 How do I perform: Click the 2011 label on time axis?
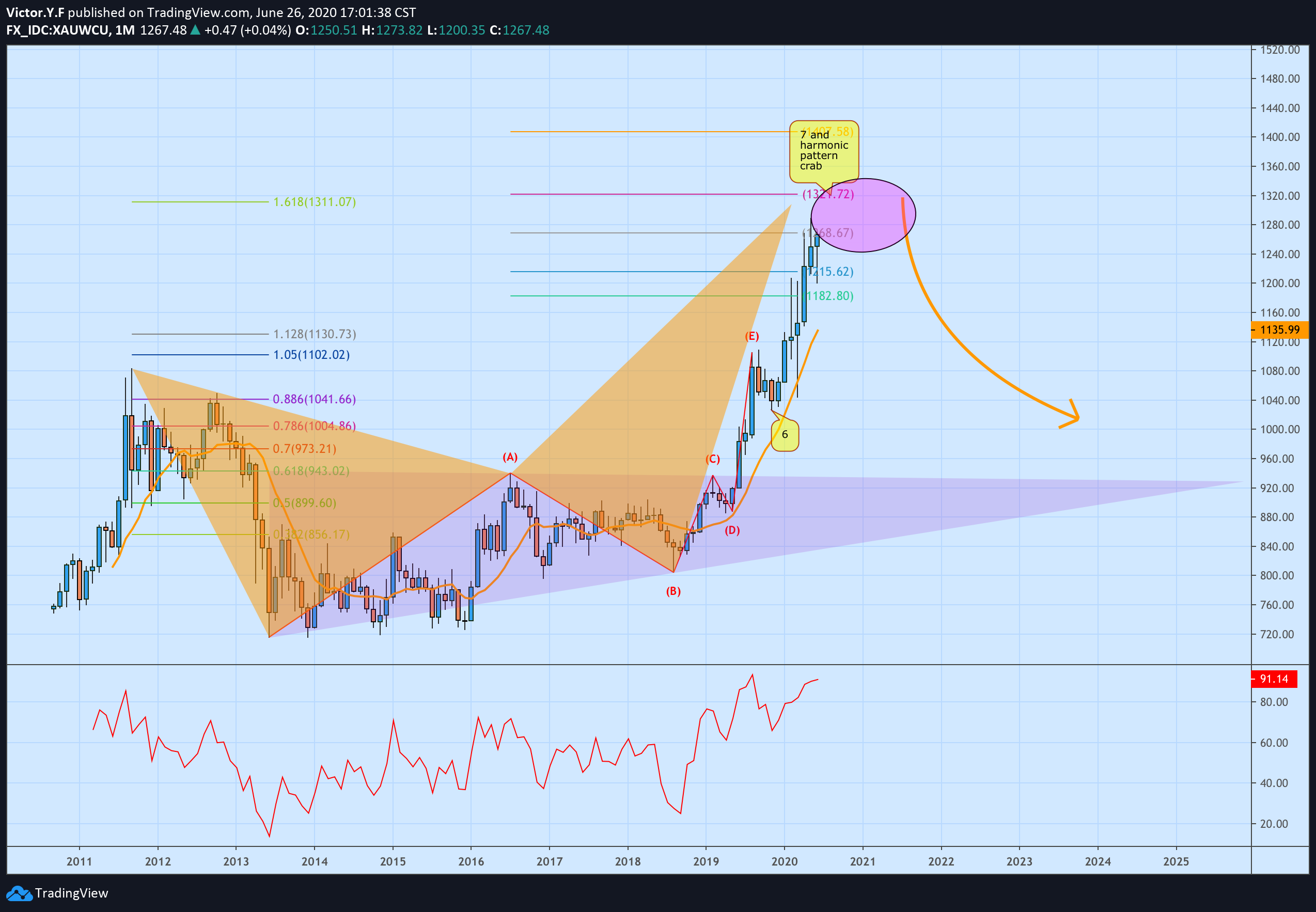point(79,862)
